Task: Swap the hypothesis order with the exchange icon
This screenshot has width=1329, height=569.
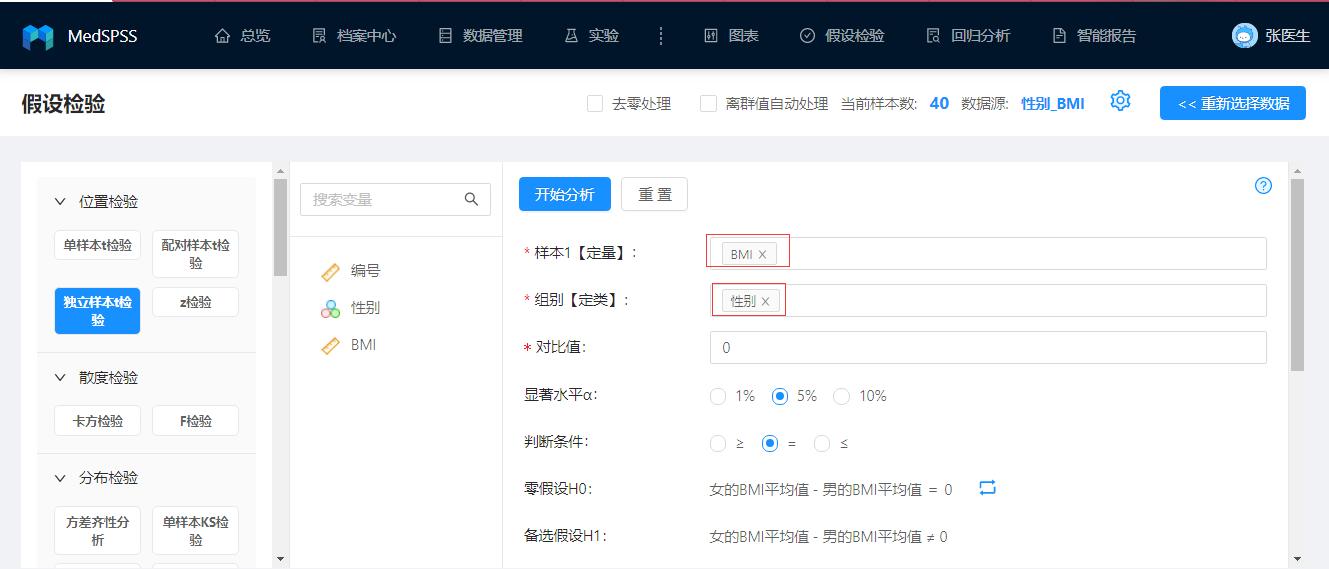Action: pos(987,488)
